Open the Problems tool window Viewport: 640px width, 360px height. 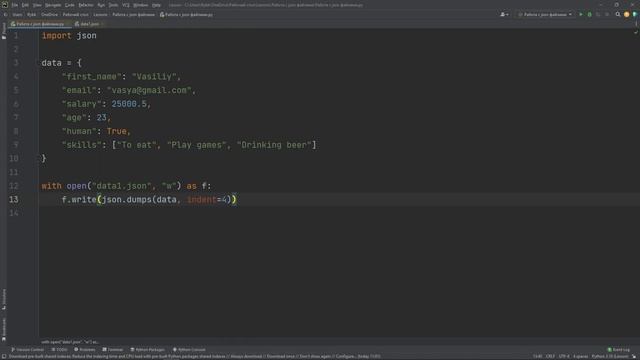point(84,350)
